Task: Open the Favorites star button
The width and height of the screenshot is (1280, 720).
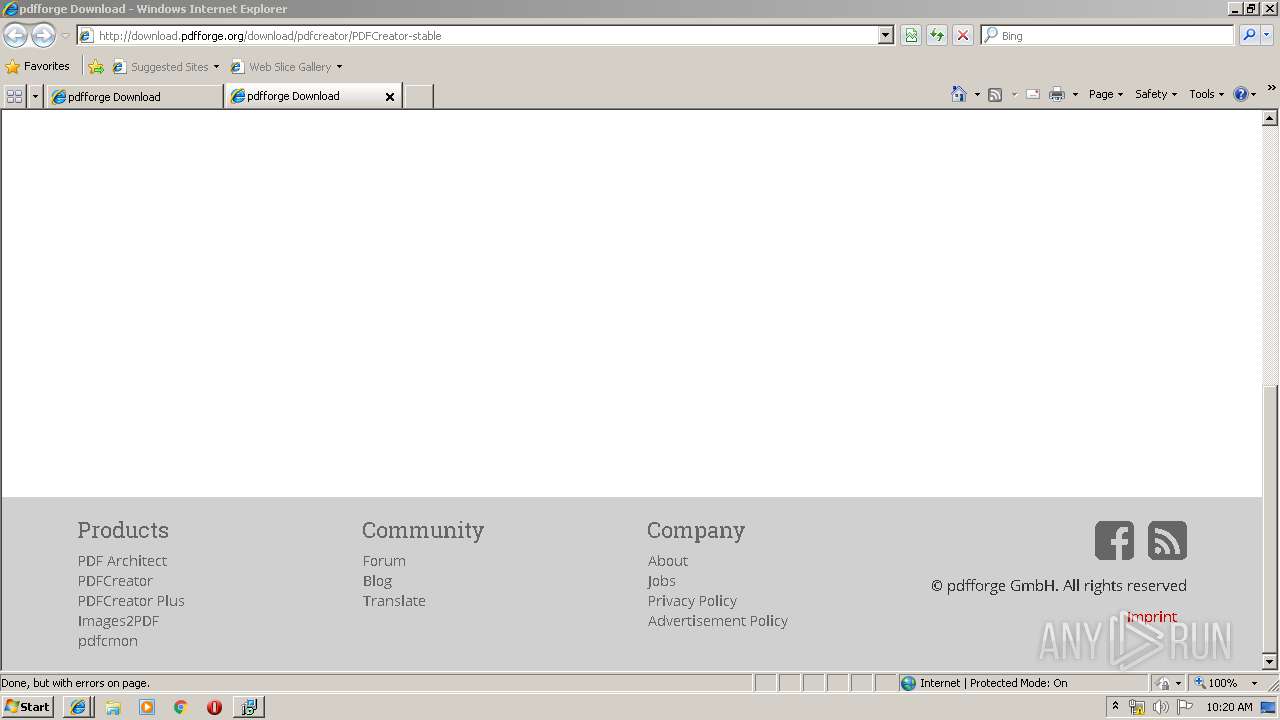Action: tap(38, 66)
